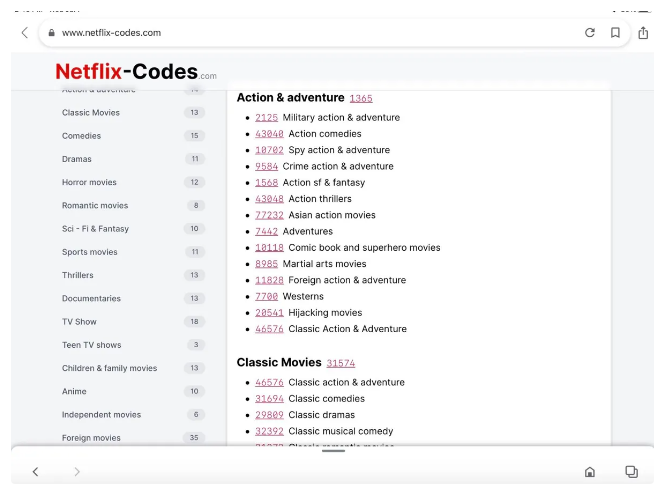Open Independent movies sidebar category
Screen dimensions: 665x484
[x=101, y=414]
